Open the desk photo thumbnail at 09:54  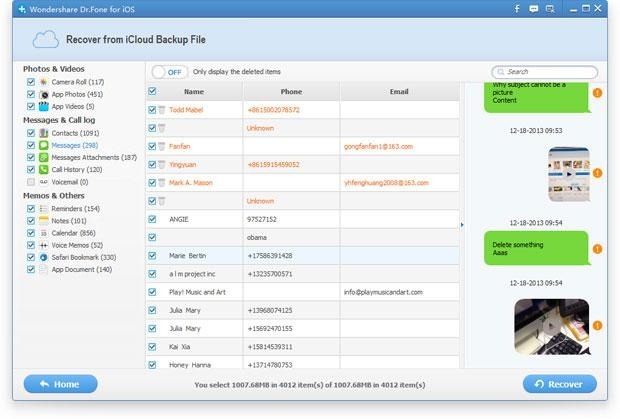[552, 327]
